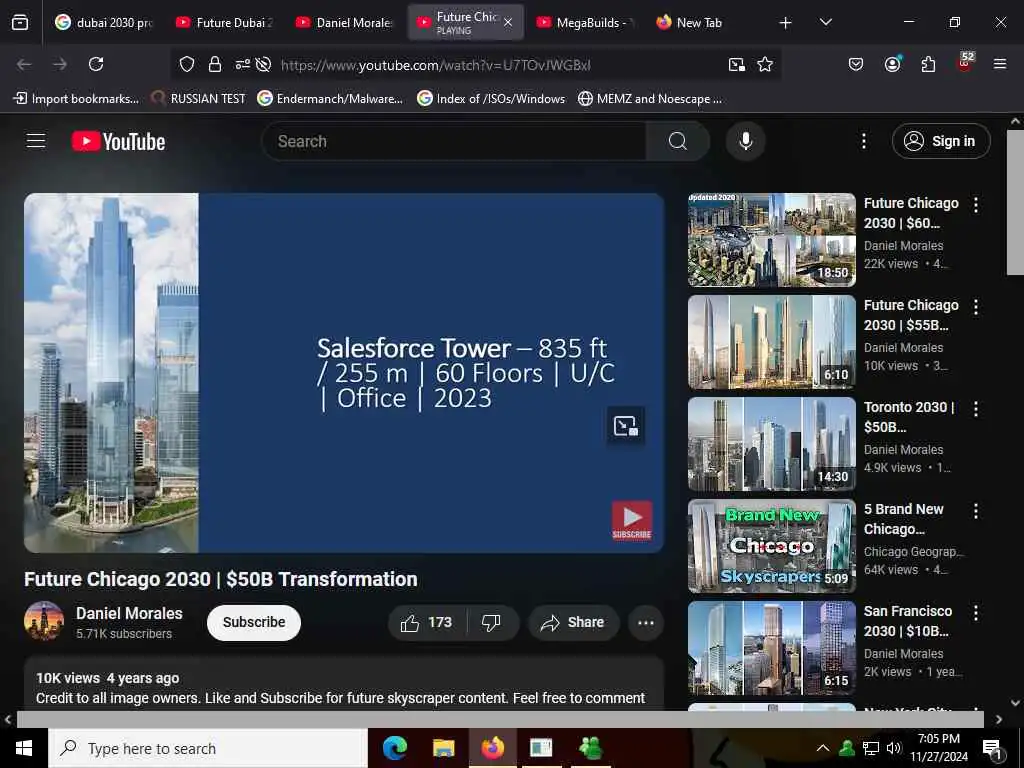This screenshot has height=768, width=1024.
Task: Switch to the Daniel Morales tab
Action: click(x=344, y=22)
